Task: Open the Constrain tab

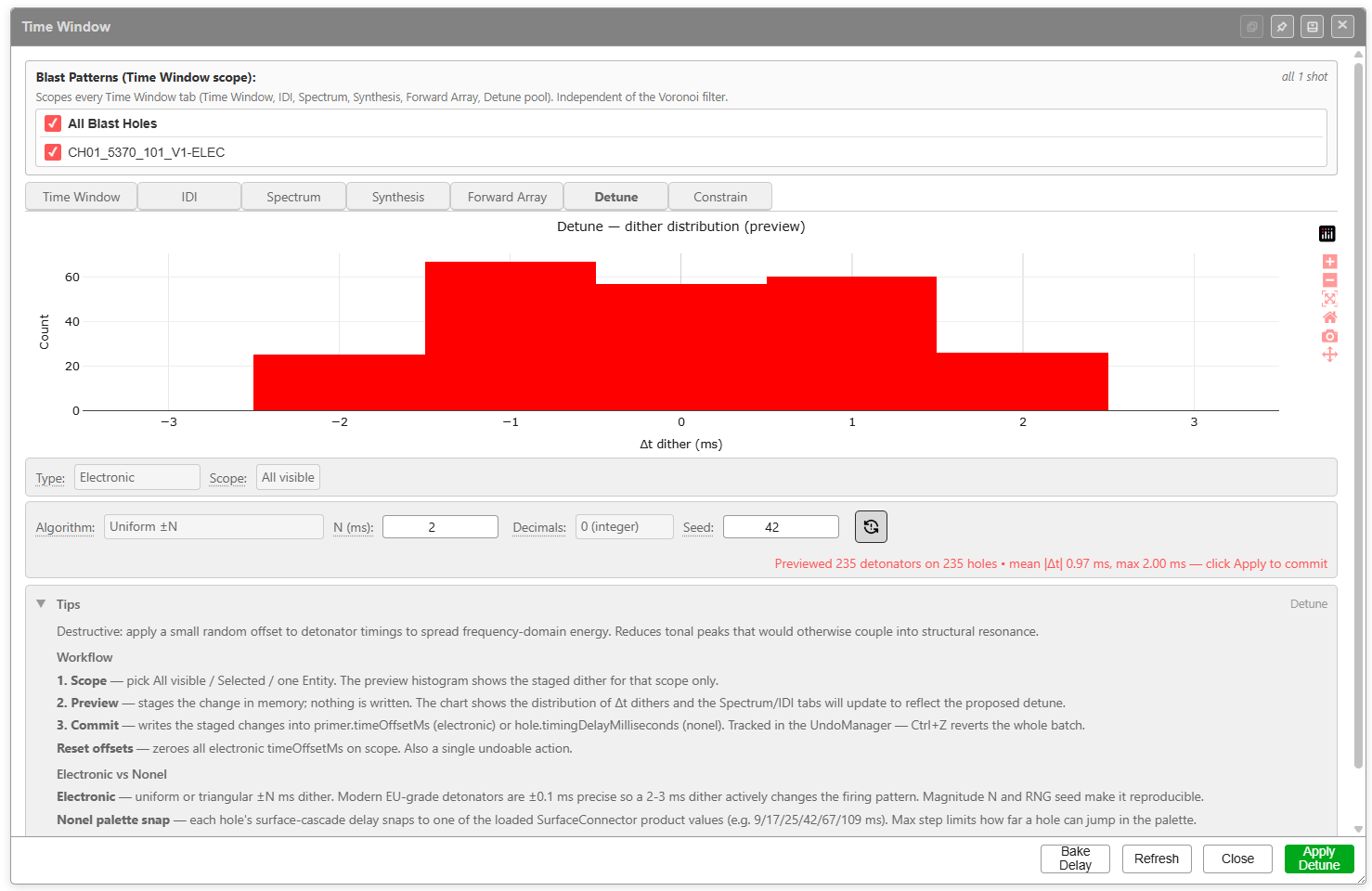Action: pyautogui.click(x=720, y=197)
